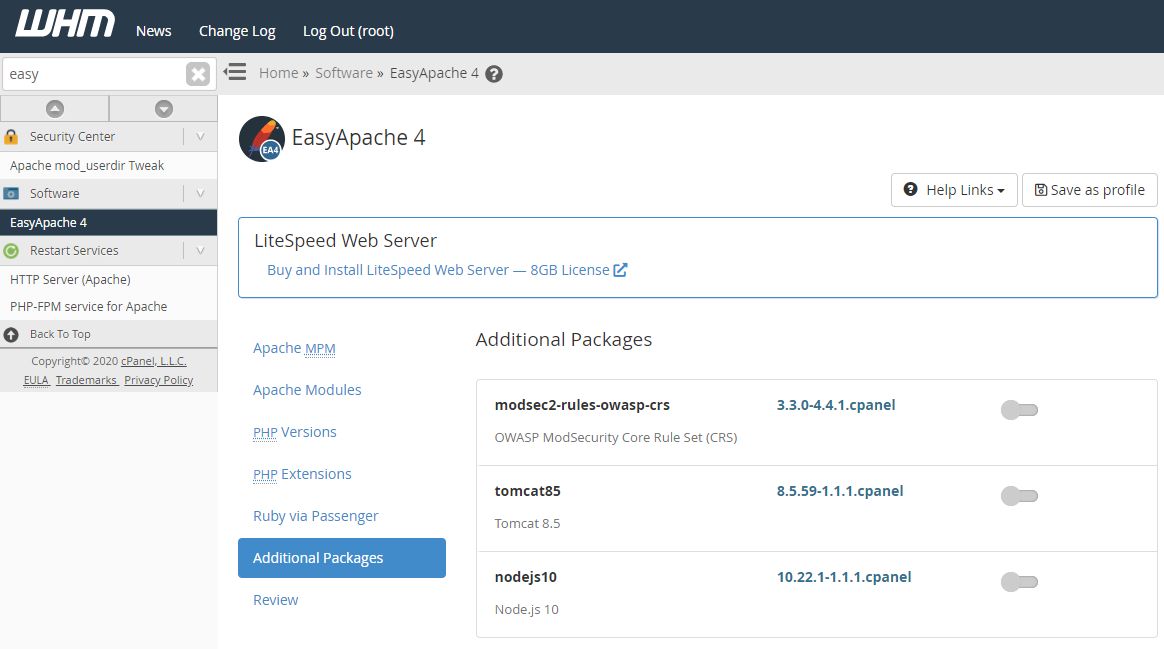Click the down arrow button in the sidebar
Screen dimensions: 1164x649
(x=164, y=108)
